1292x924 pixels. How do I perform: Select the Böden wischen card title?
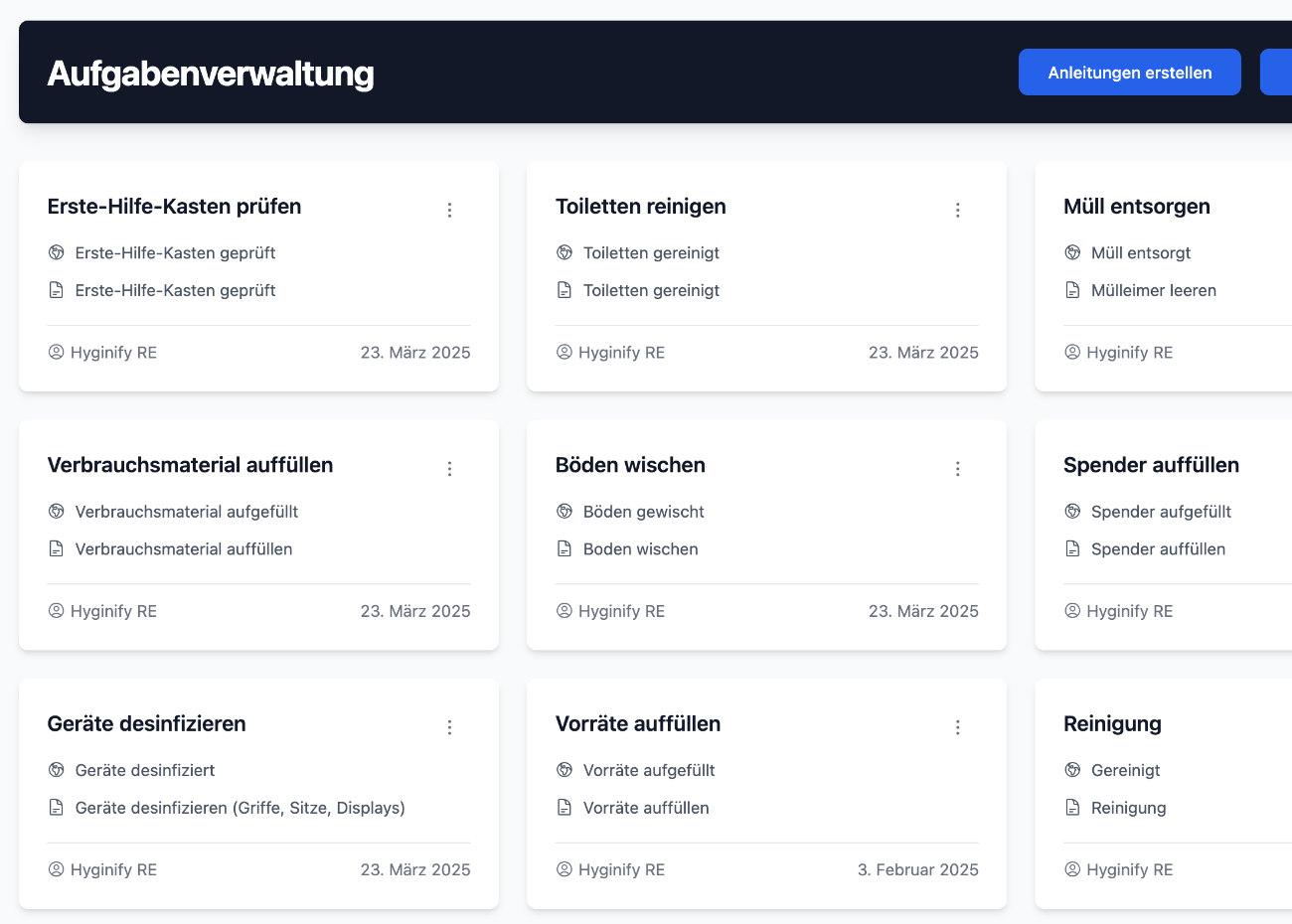630,465
